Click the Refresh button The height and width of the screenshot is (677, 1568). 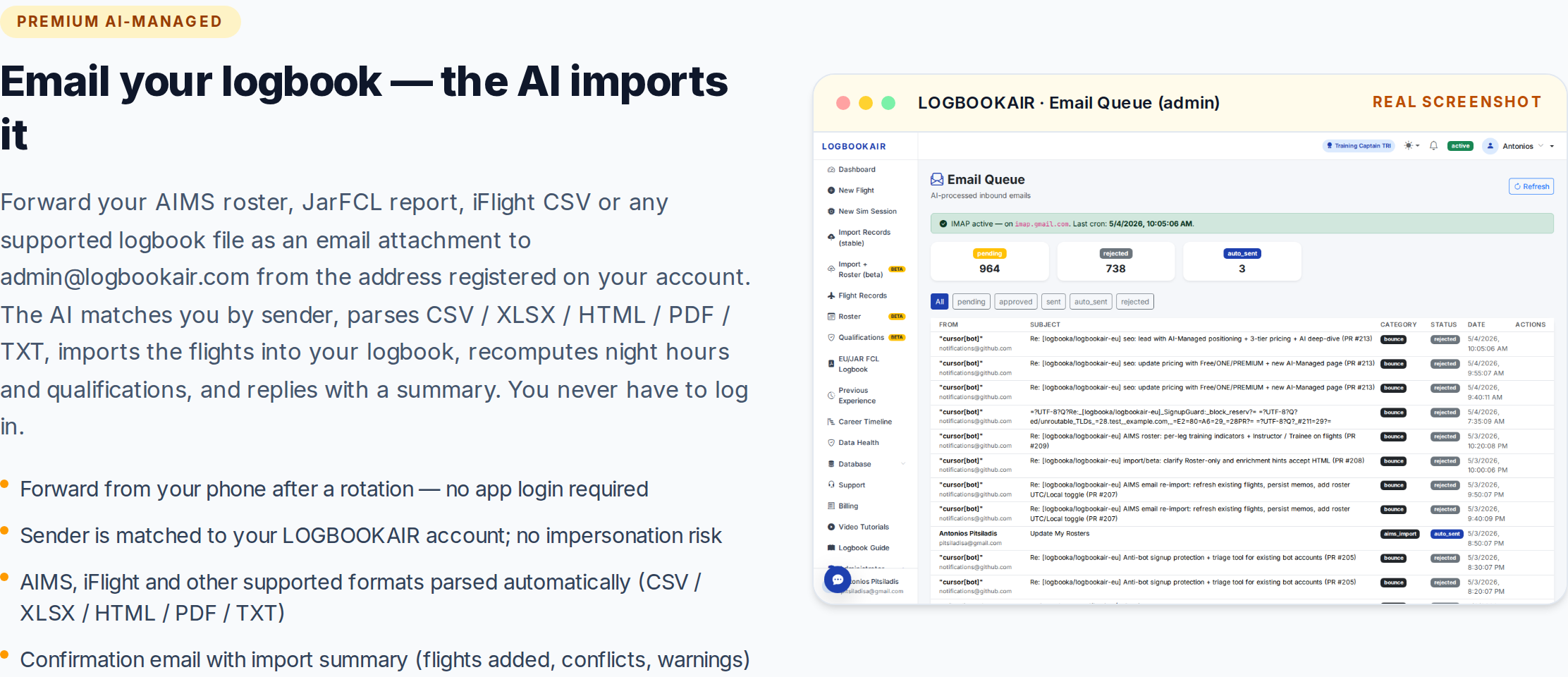pyautogui.click(x=1531, y=187)
